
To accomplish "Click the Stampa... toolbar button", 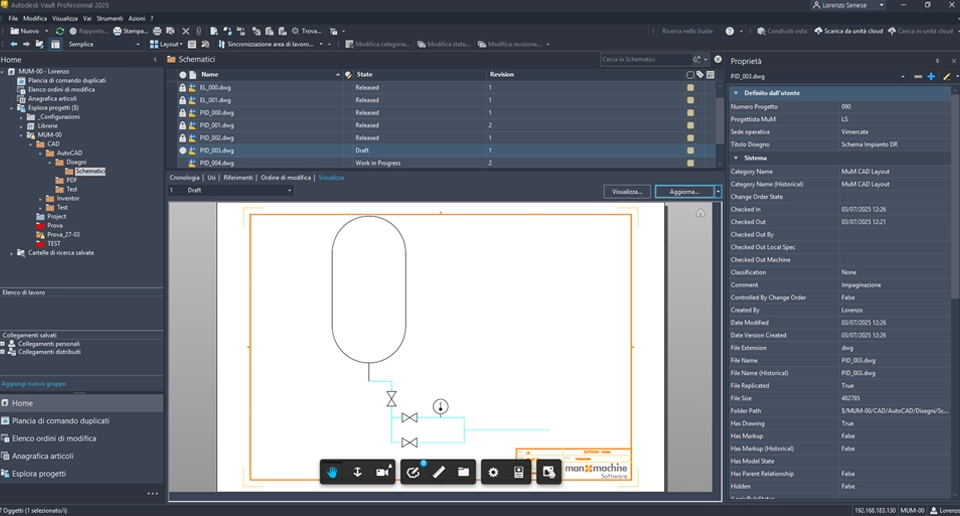I will (x=130, y=31).
